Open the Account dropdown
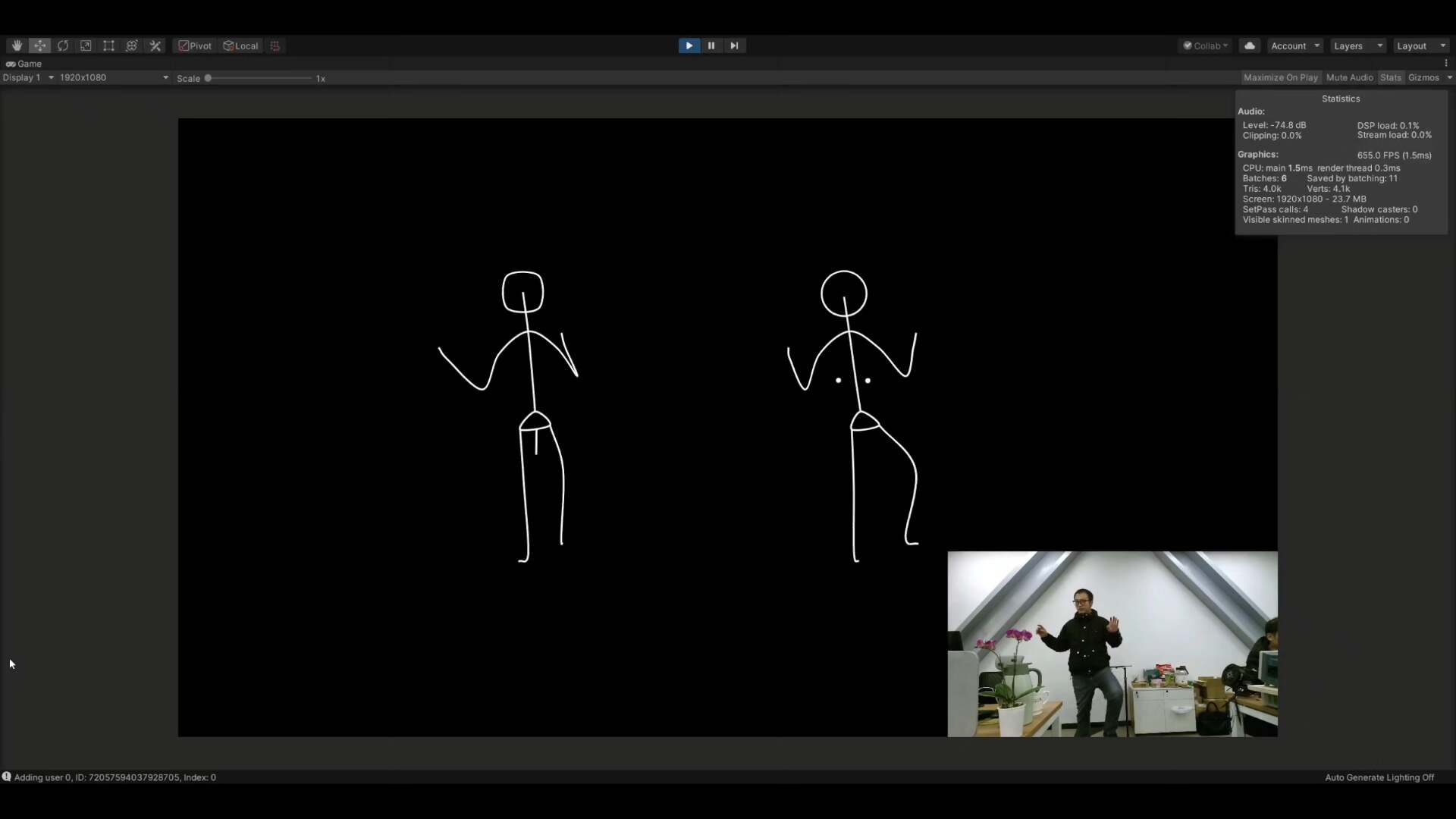1456x819 pixels. click(x=1294, y=45)
